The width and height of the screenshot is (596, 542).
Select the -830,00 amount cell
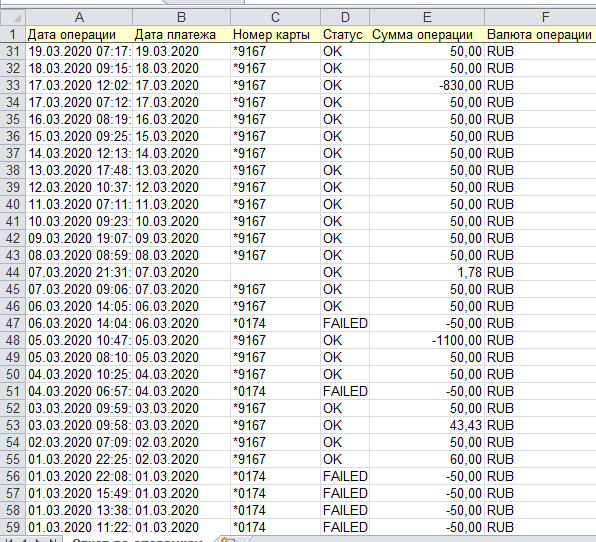click(427, 85)
